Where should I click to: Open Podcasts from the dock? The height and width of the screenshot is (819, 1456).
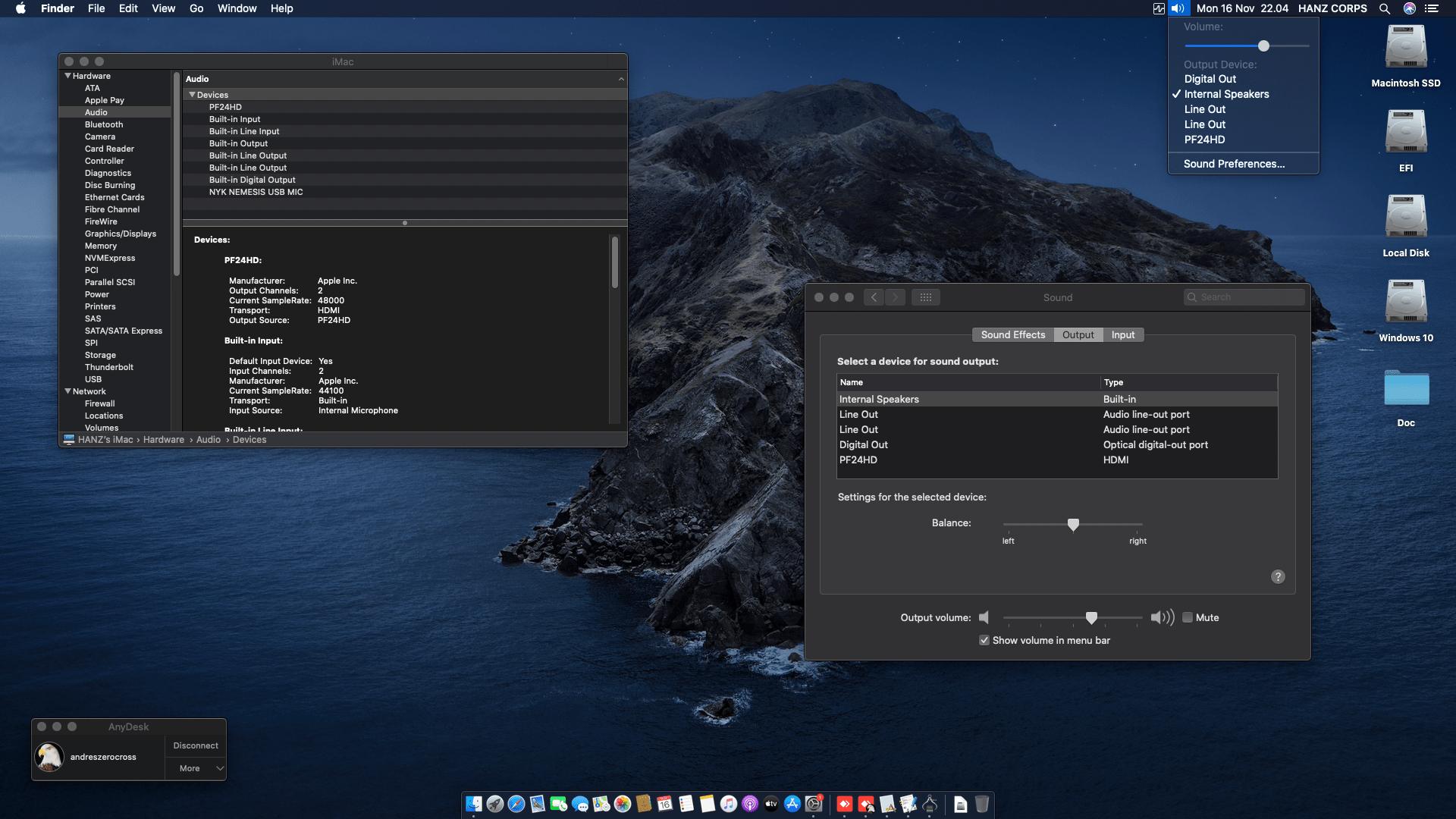(750, 804)
